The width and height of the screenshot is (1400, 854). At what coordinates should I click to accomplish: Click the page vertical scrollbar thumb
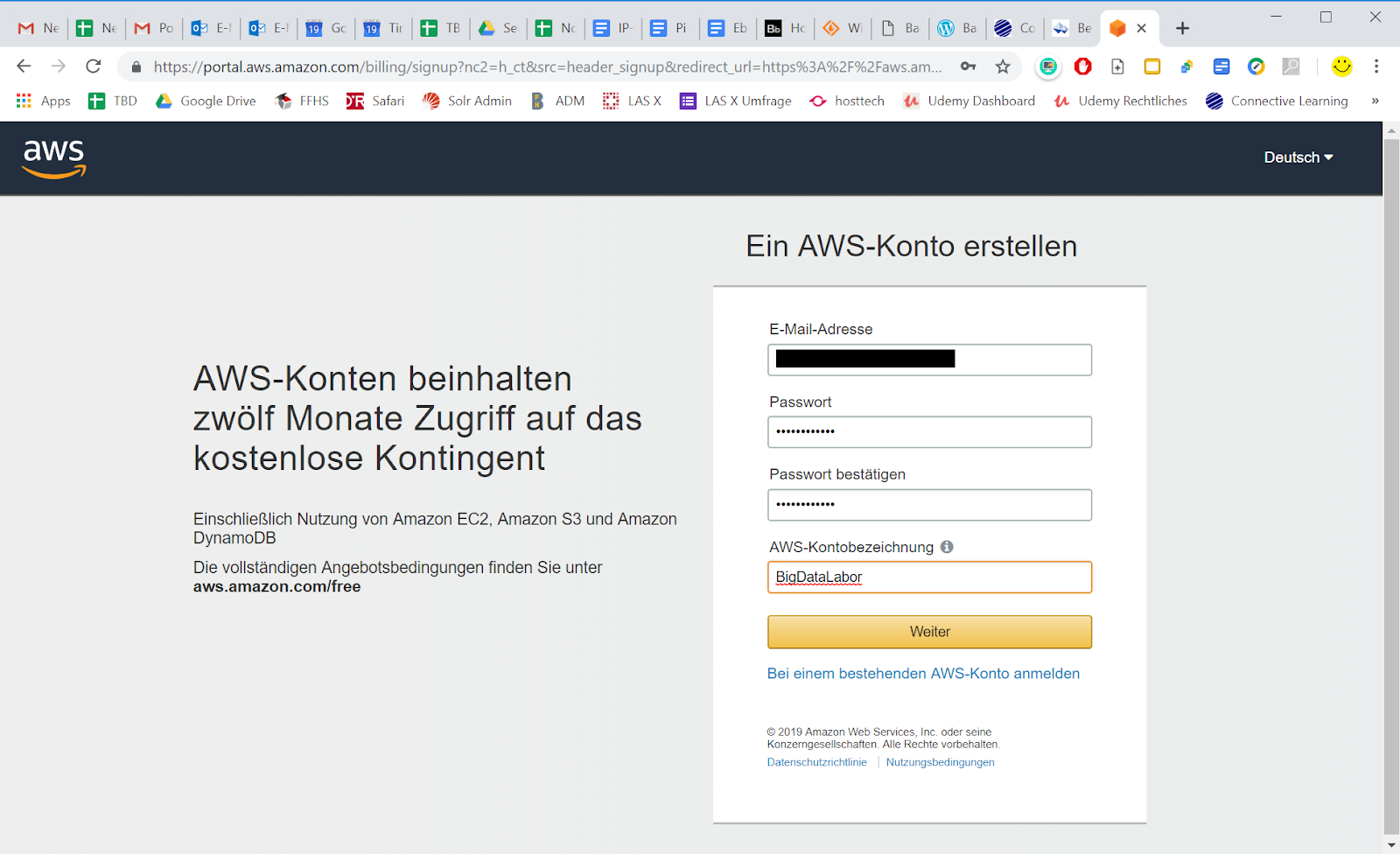click(x=1391, y=486)
